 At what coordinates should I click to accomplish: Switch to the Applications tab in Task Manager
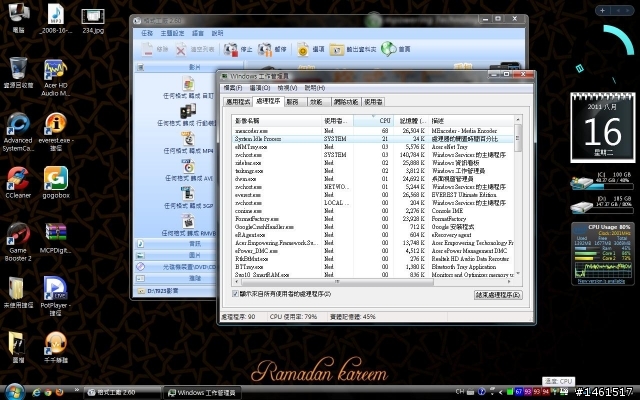pyautogui.click(x=238, y=102)
